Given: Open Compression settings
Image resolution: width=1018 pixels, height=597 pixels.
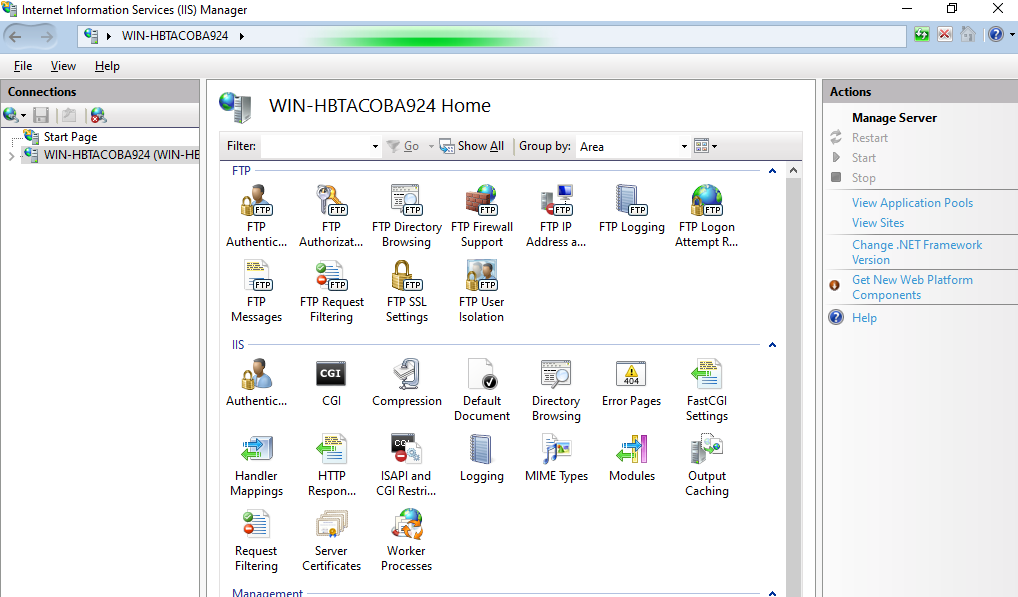Looking at the screenshot, I should point(406,383).
